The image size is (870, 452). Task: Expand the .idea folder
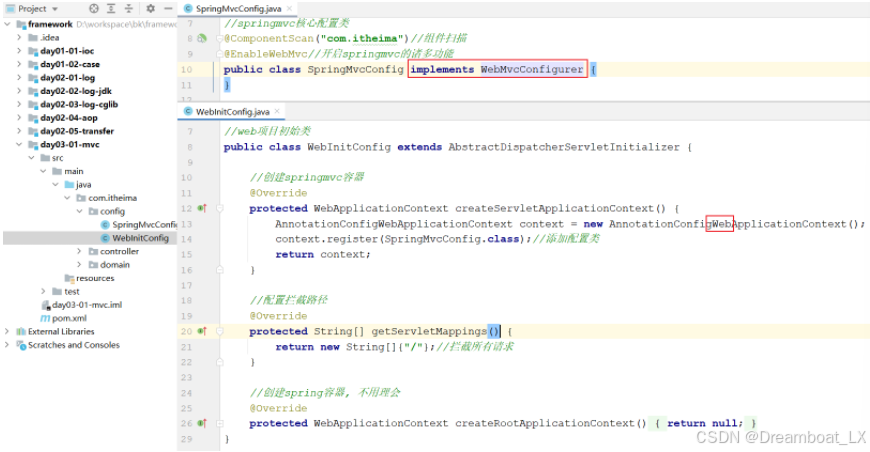pyautogui.click(x=19, y=38)
